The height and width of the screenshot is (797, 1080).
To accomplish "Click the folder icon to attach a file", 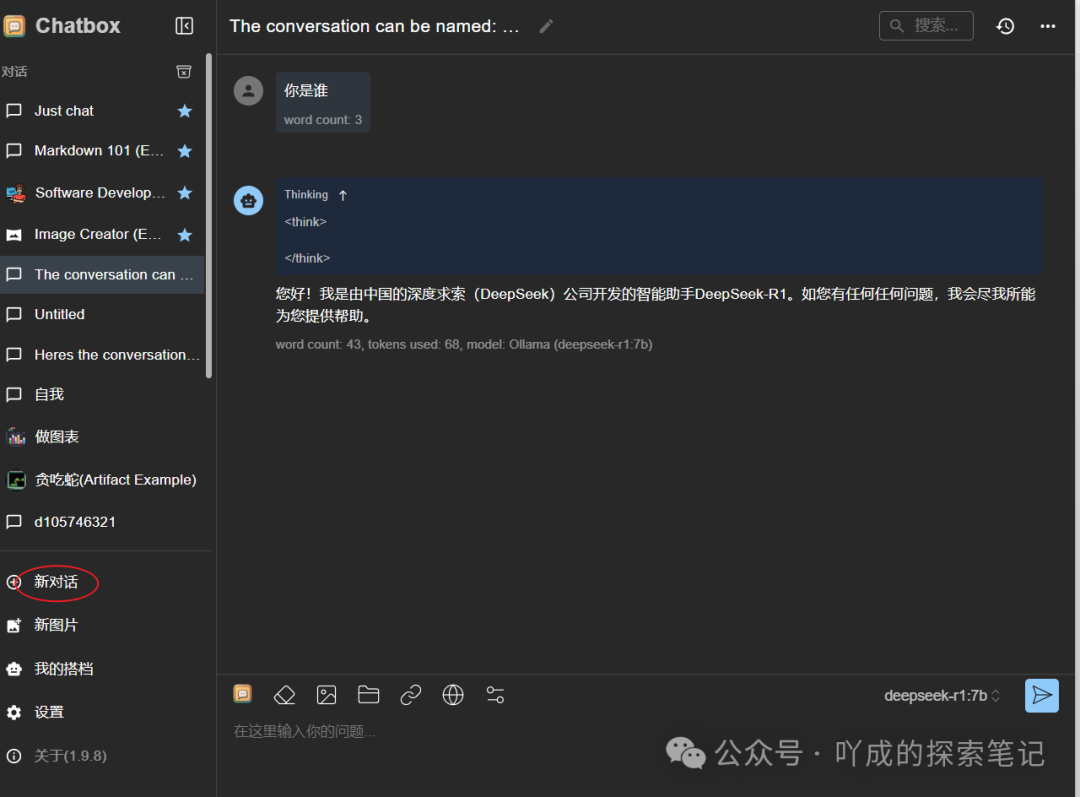I will click(368, 695).
